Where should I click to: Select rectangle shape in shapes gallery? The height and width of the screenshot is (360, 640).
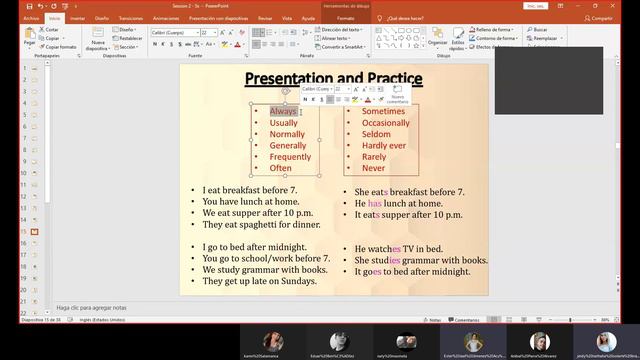pos(401,31)
